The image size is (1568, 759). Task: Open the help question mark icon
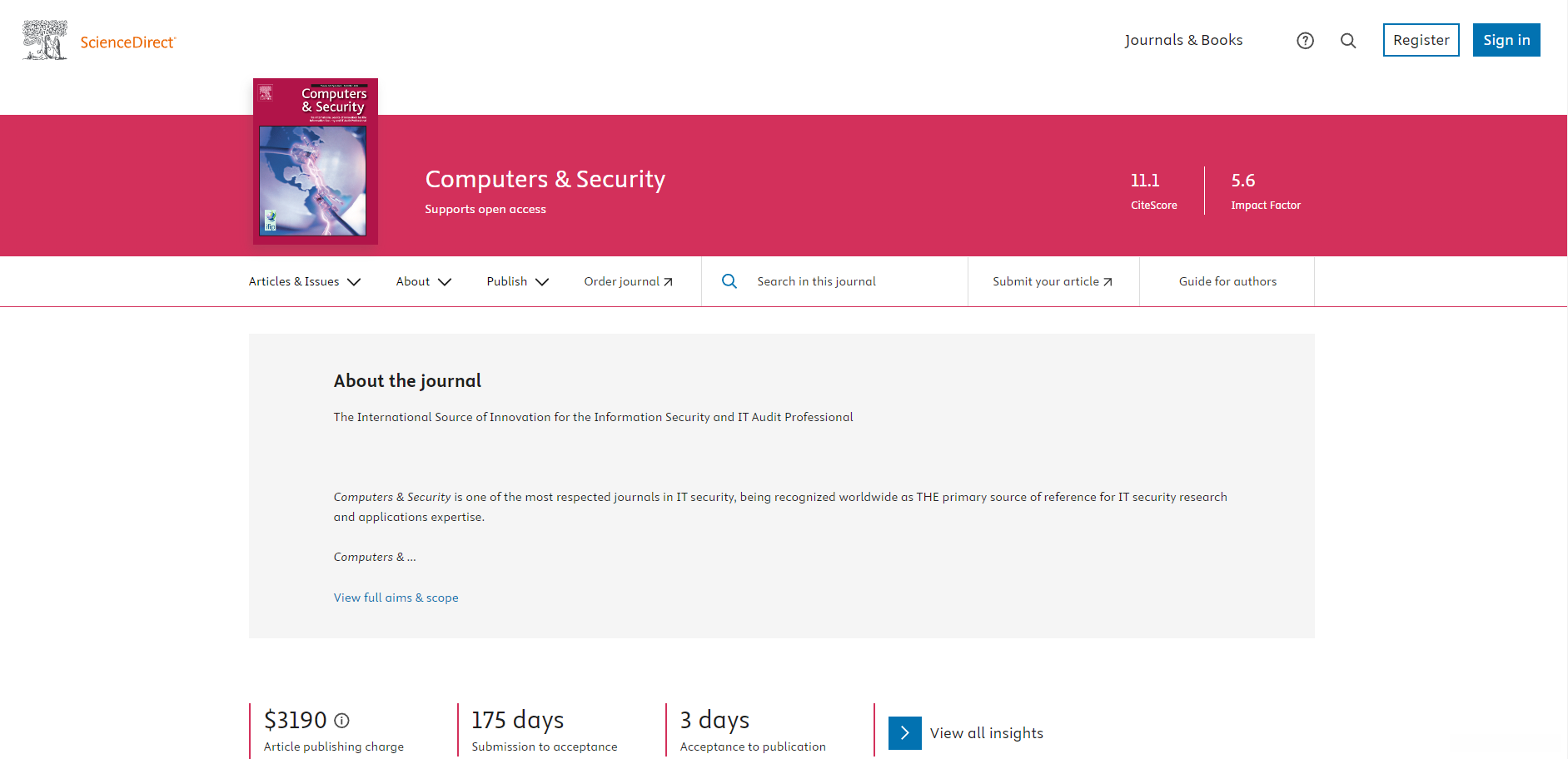(1305, 41)
